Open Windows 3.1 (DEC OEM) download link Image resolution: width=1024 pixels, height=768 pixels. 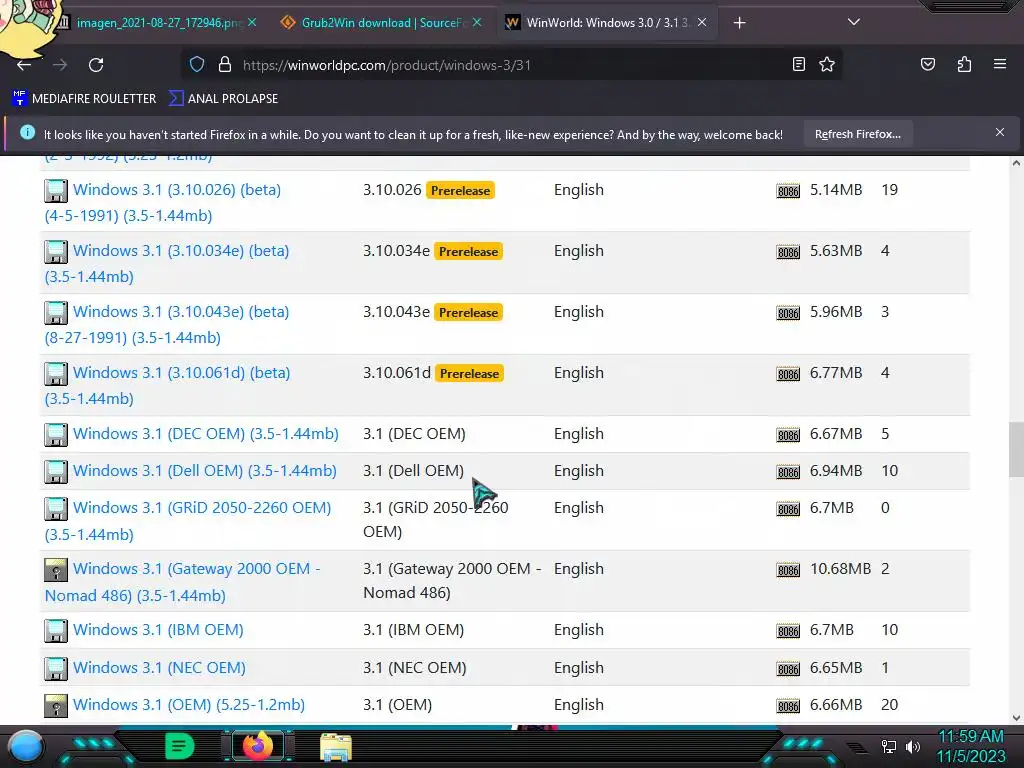click(x=206, y=434)
